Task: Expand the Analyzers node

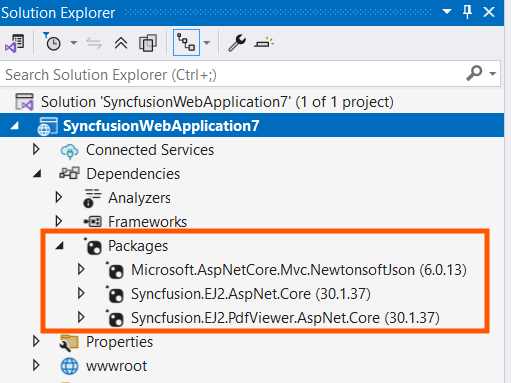Action: click(59, 198)
